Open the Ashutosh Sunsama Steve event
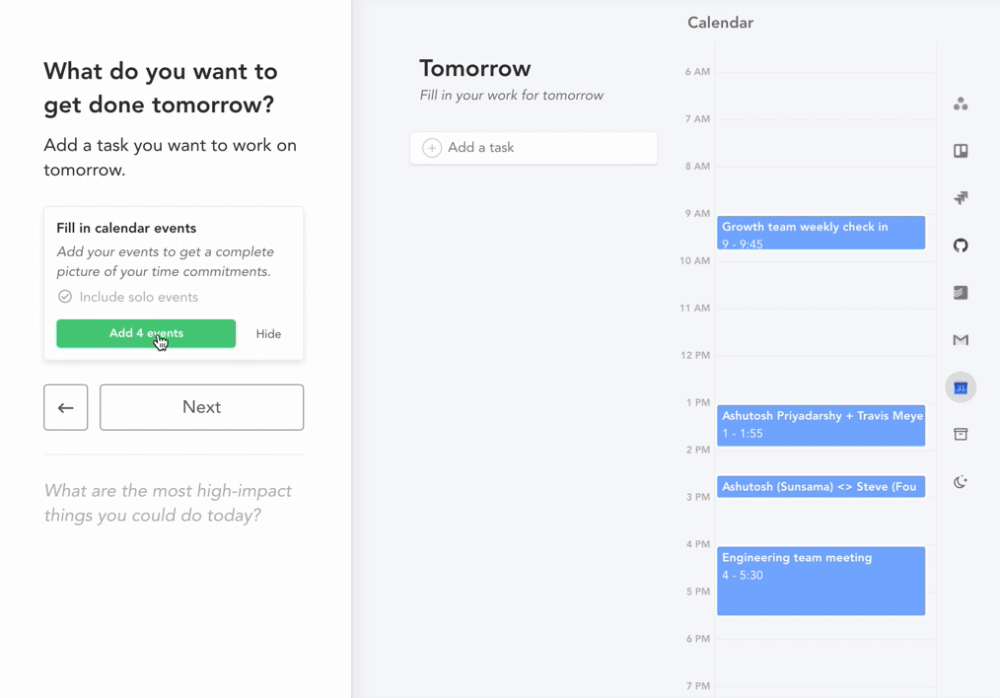Screen dimensions: 1000x698 (820, 486)
